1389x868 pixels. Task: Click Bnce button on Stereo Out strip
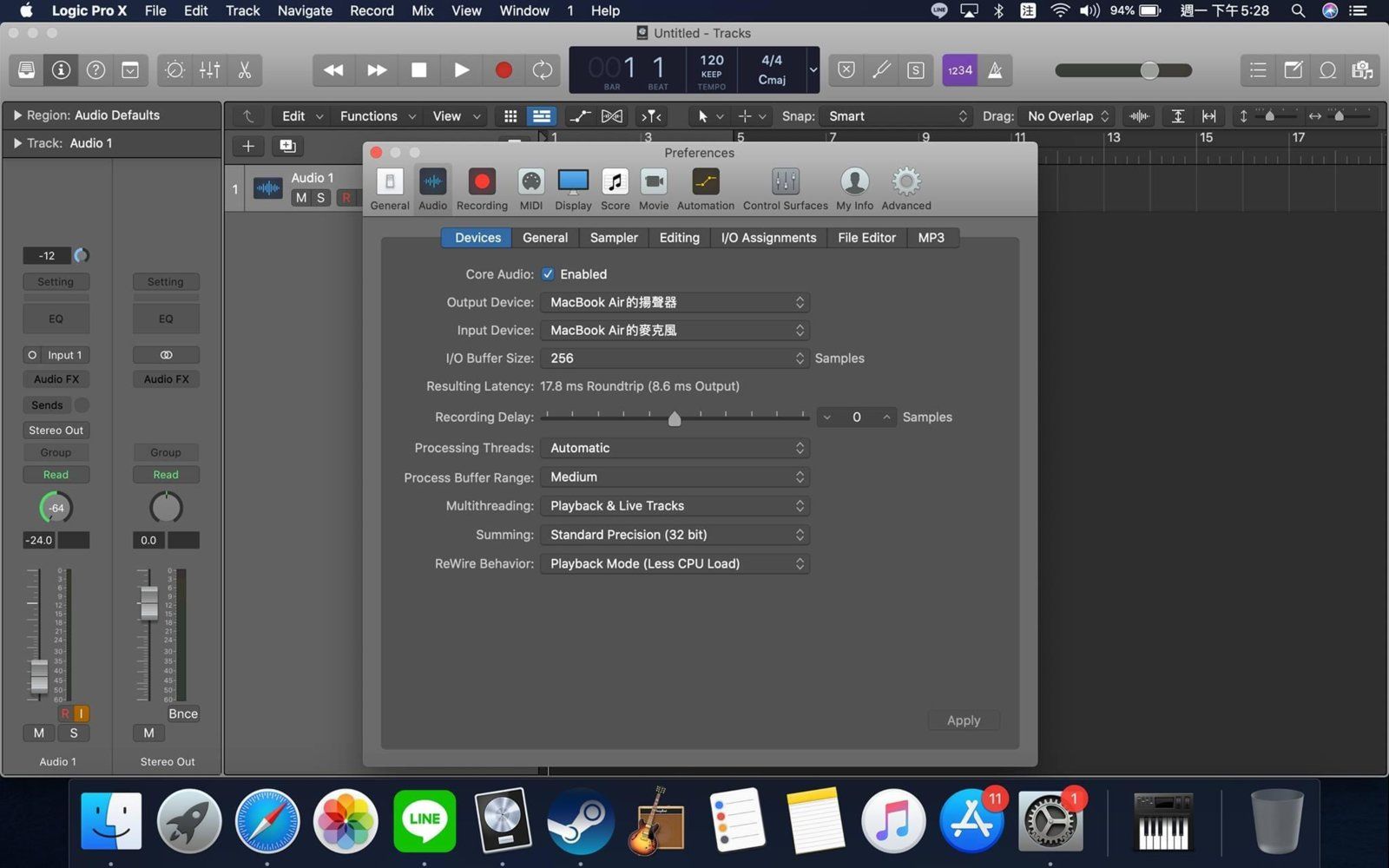[182, 713]
